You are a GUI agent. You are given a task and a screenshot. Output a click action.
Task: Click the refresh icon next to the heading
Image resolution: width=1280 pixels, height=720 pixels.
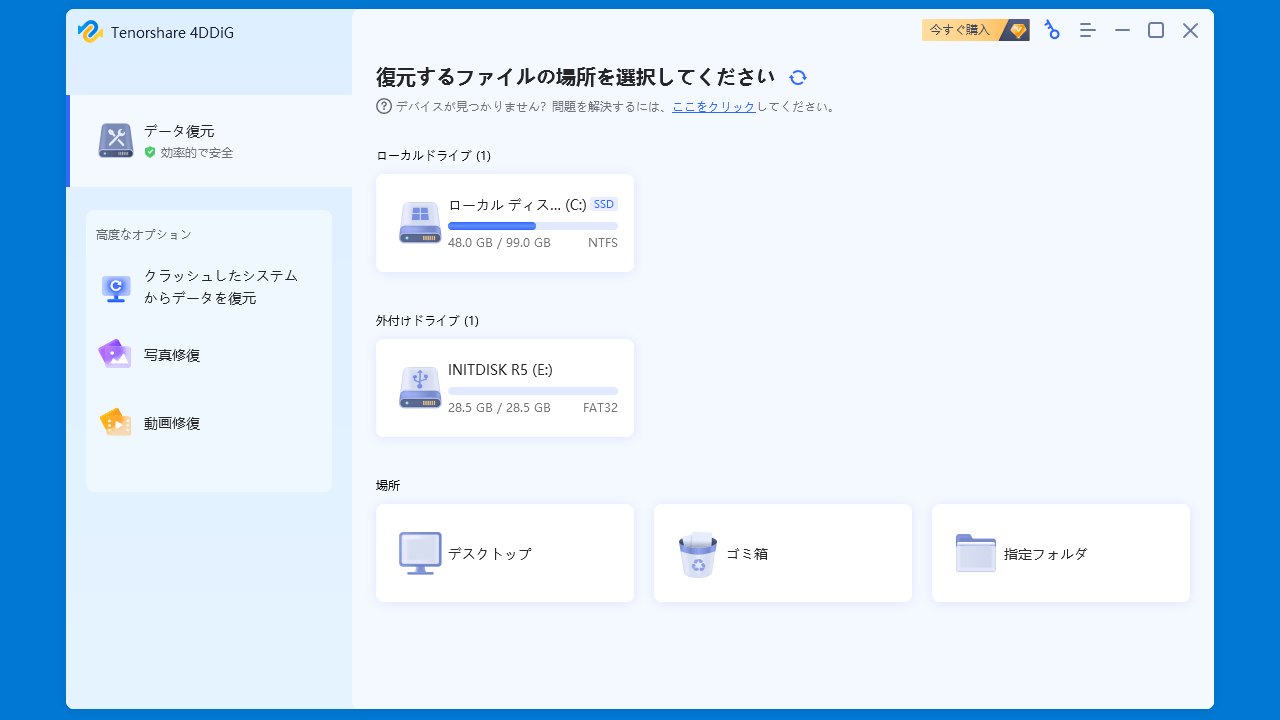tap(797, 78)
